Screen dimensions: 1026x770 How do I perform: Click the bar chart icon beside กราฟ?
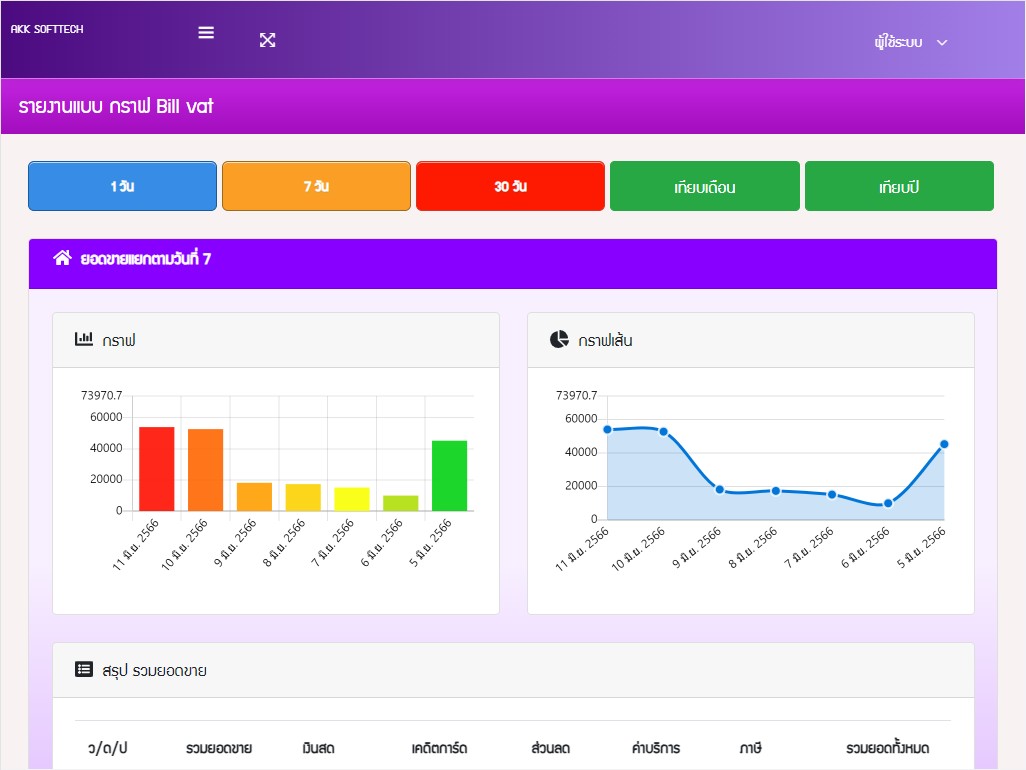[x=84, y=340]
